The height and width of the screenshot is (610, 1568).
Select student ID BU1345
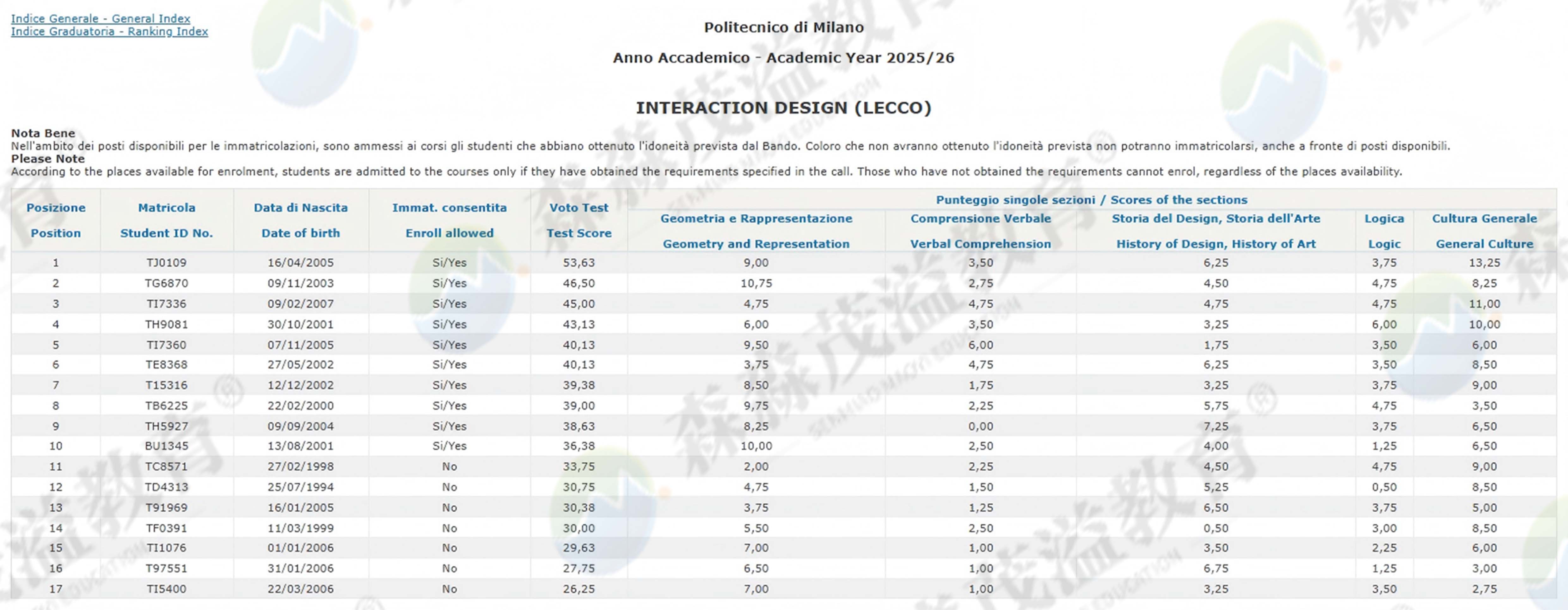click(167, 446)
